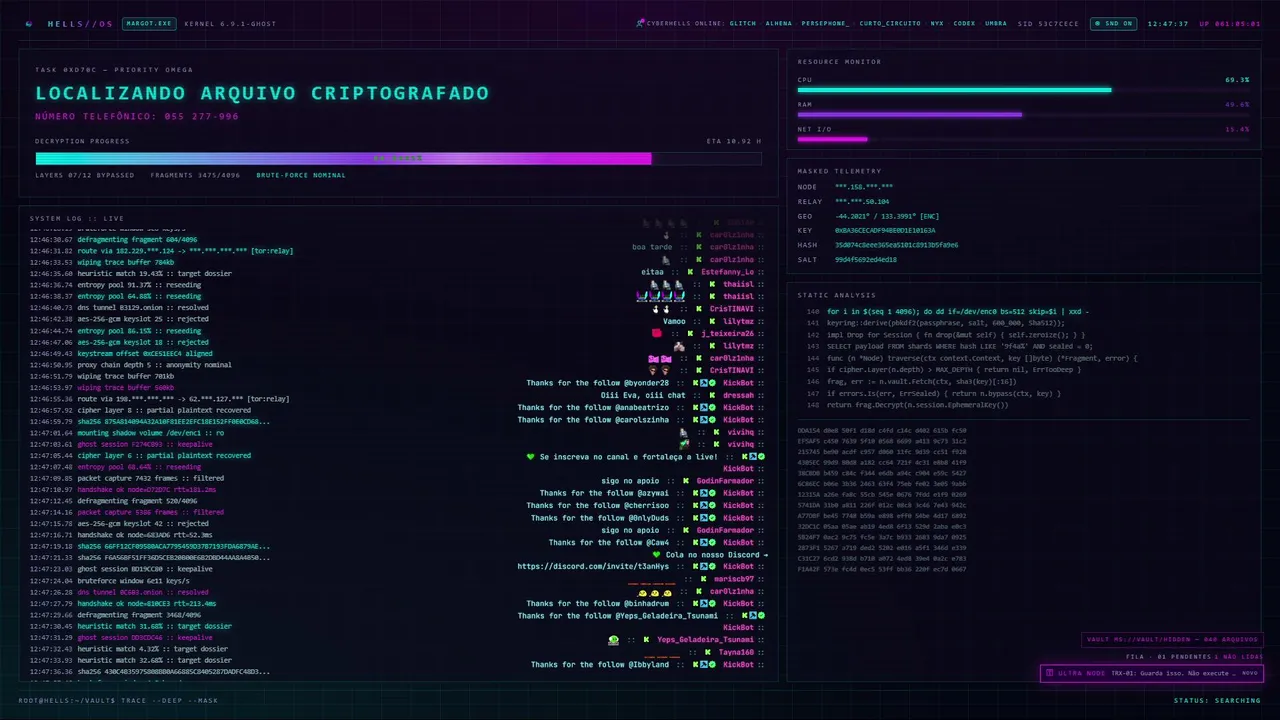Image resolution: width=1280 pixels, height=720 pixels.
Task: Click the 'ROOT@HELLS:~/VAULT$ TRACE --DEEP --MASK' prompt
Action: click(118, 700)
